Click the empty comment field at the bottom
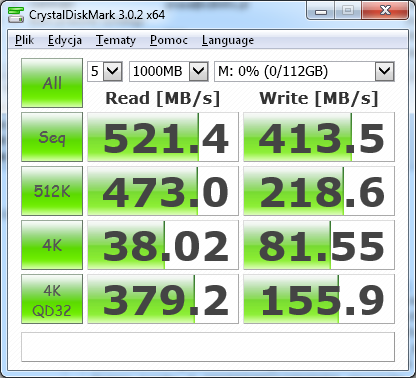Screen dimensions: 416x378 [x=208, y=347]
